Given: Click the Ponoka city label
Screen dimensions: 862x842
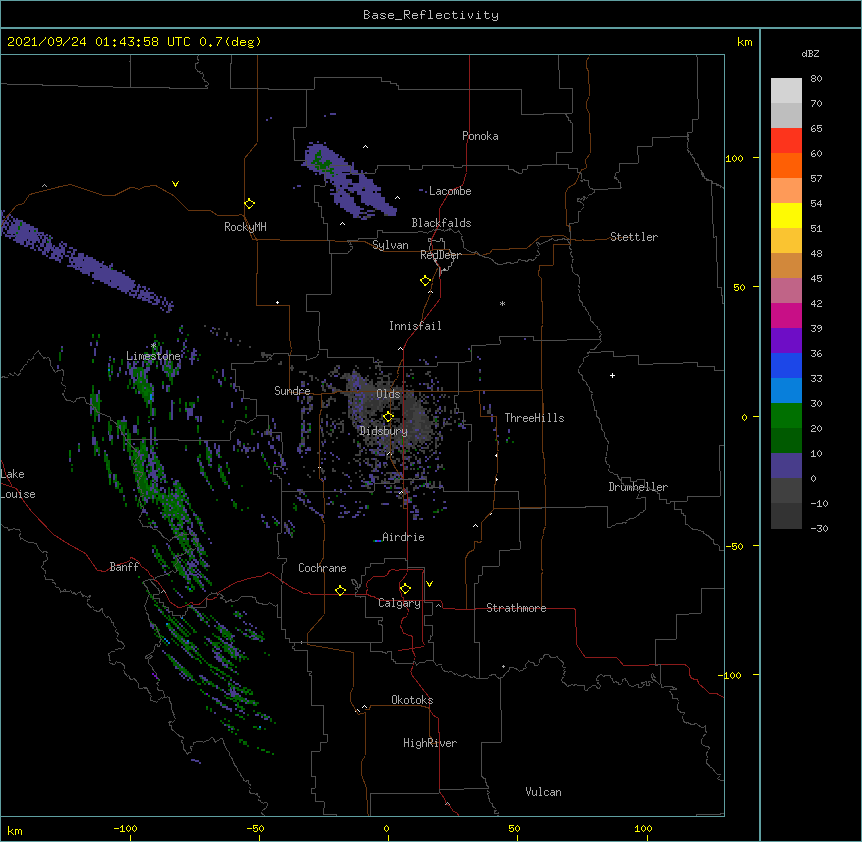Looking at the screenshot, I should [x=480, y=136].
